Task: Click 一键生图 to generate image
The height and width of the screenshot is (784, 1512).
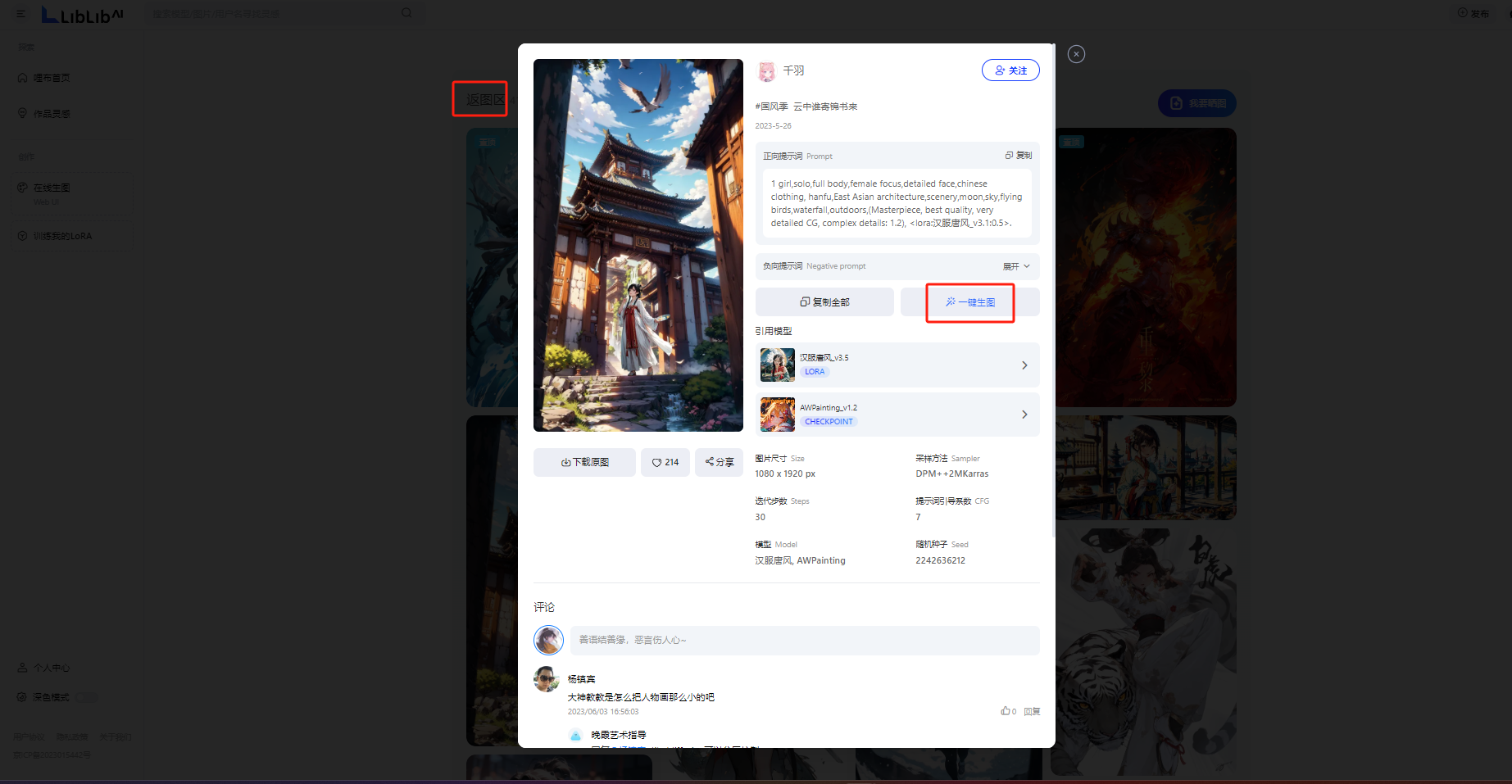Action: coord(970,302)
